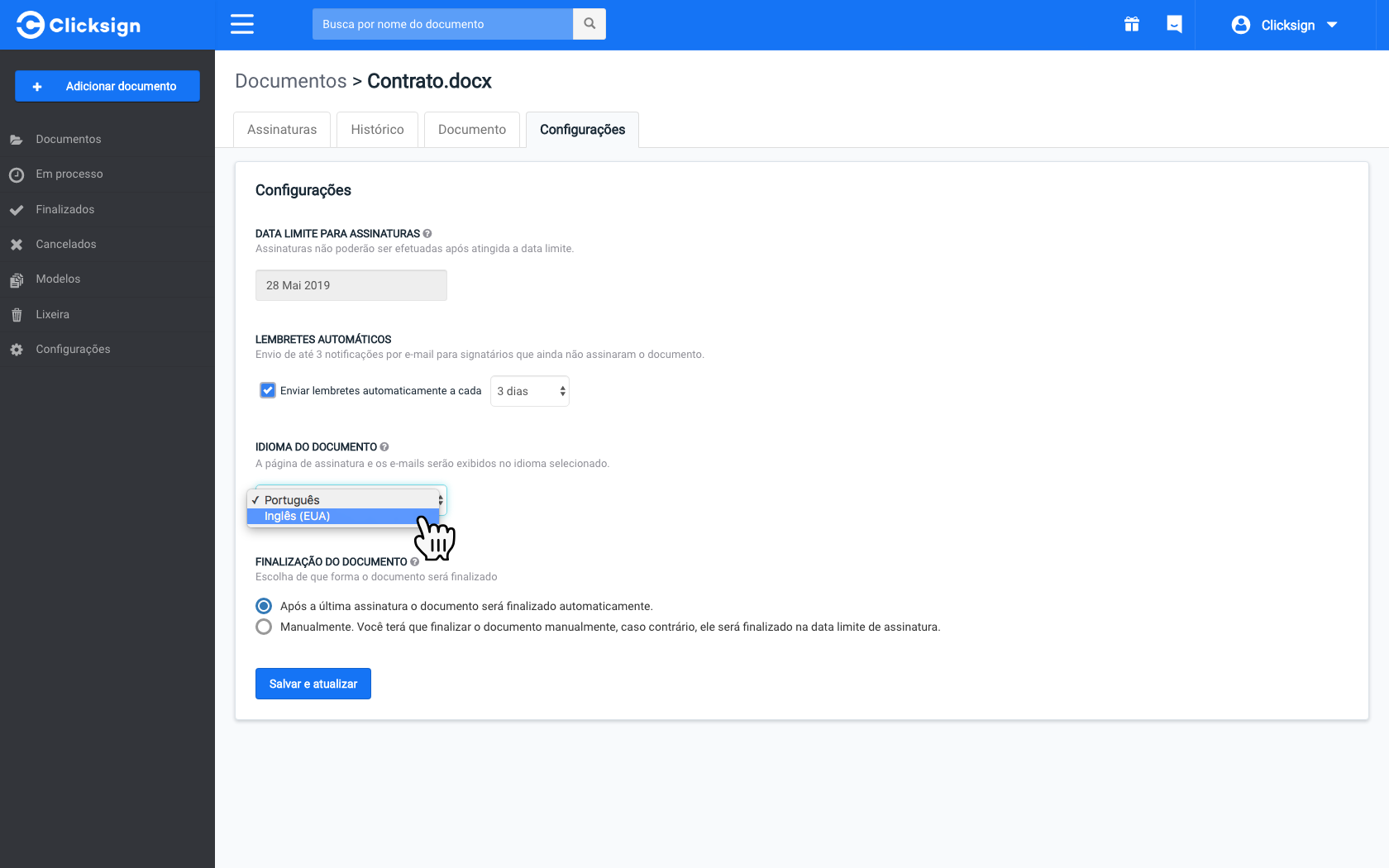The width and height of the screenshot is (1389, 868).
Task: Click the Modelos copy icon
Action: [17, 280]
